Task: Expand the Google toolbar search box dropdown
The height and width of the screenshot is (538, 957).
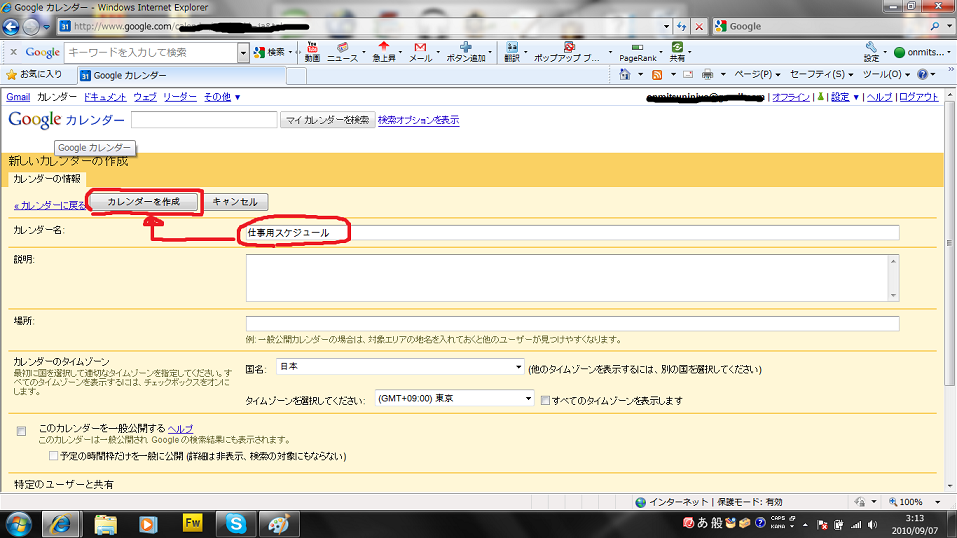Action: coord(243,53)
